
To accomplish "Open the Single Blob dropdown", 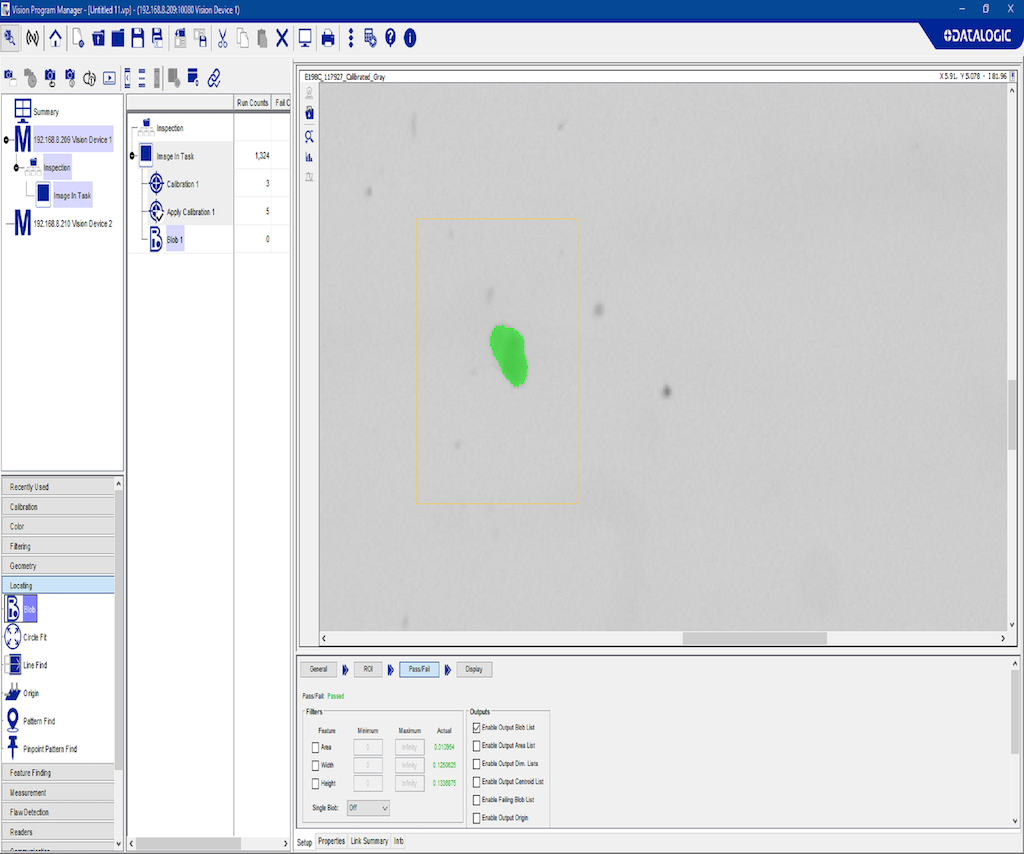I will [367, 807].
